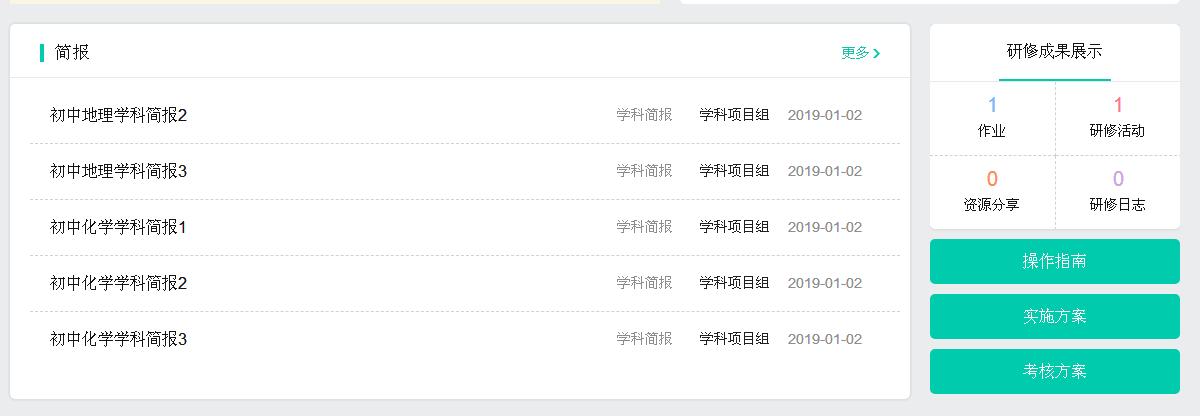Viewport: 1200px width, 416px height.
Task: Open 初中化学学科简报1 article
Action: pyautogui.click(x=119, y=227)
